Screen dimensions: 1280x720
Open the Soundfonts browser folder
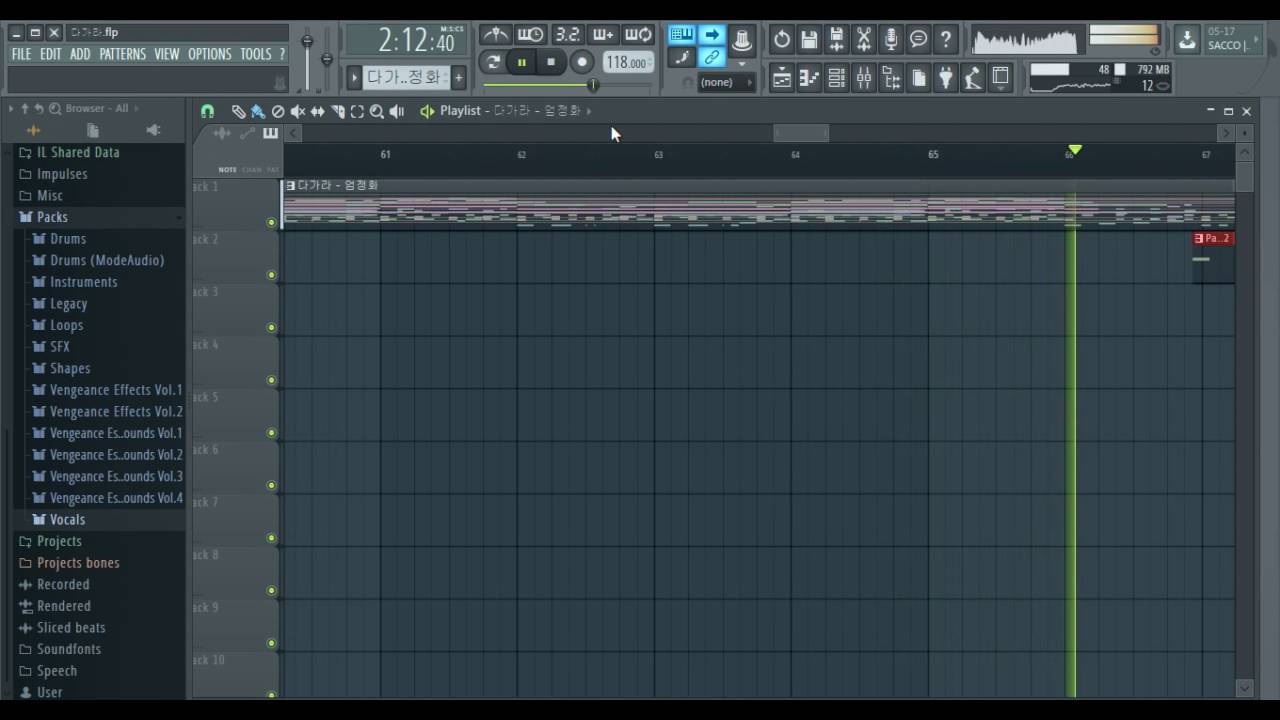pos(69,650)
